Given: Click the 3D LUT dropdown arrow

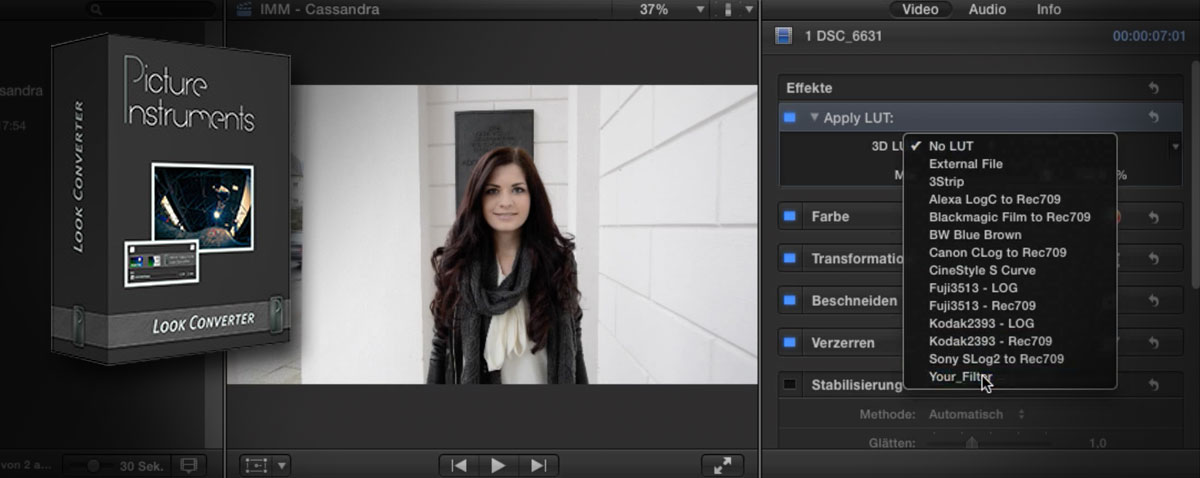Looking at the screenshot, I should coord(1175,146).
